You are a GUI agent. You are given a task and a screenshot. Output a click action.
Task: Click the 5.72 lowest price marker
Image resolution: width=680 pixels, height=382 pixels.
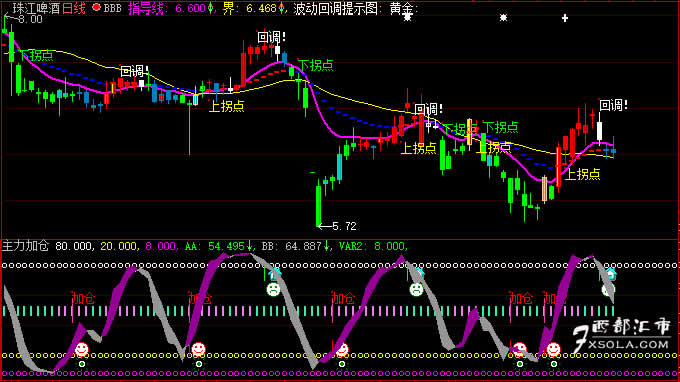[x=337, y=226]
